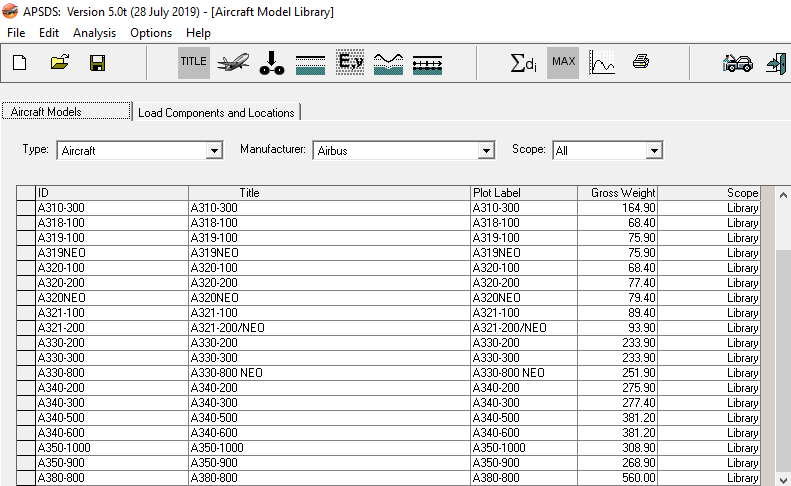Select Title cell A330-800 NEO
The image size is (791, 486).
(329, 373)
